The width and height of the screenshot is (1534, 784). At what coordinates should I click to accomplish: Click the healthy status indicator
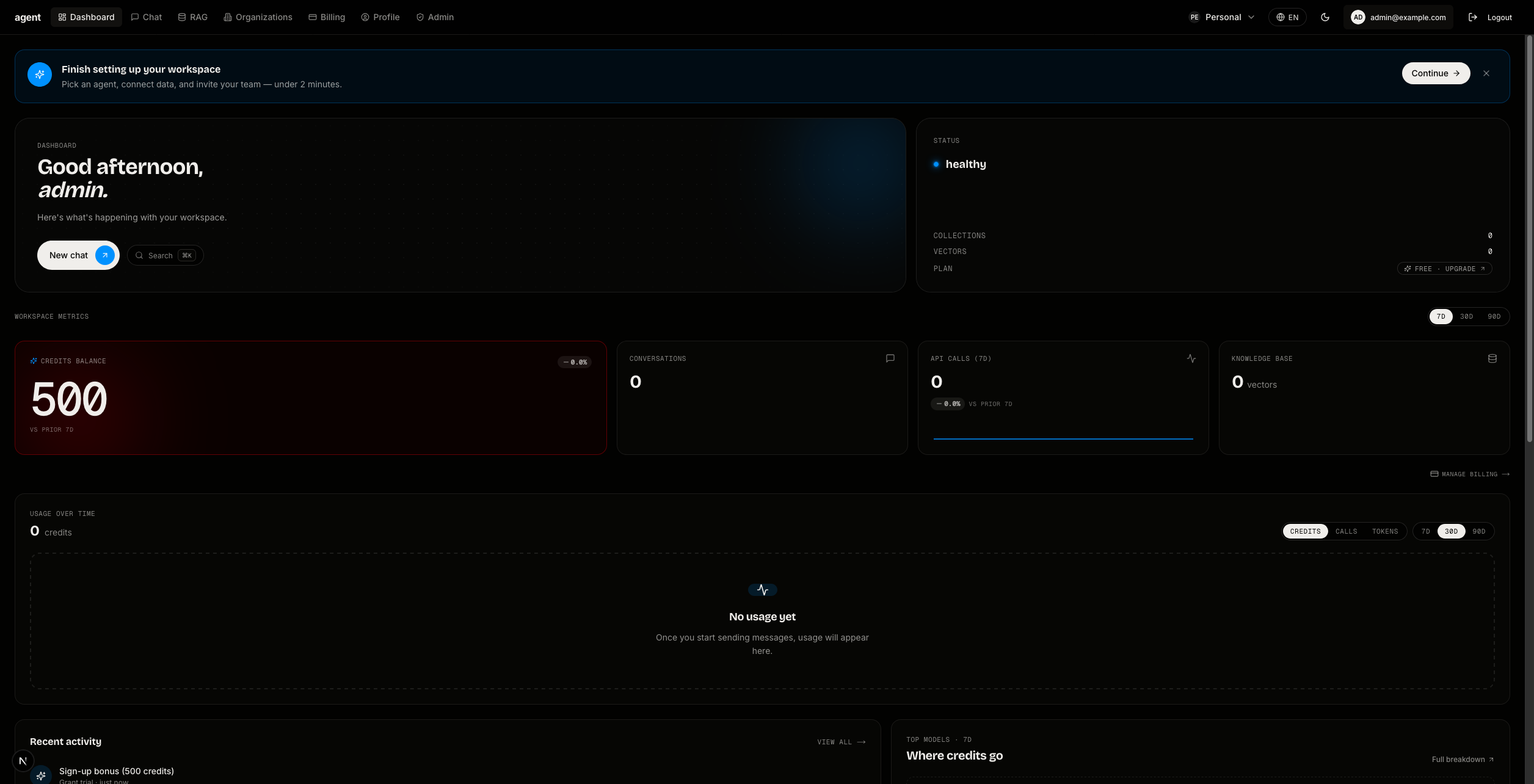coord(959,164)
